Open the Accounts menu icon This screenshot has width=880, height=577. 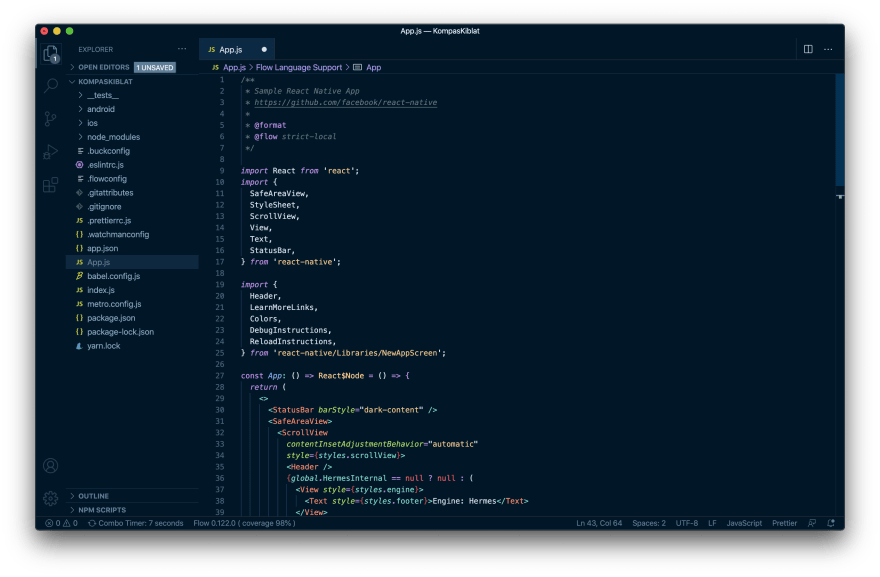click(51, 466)
